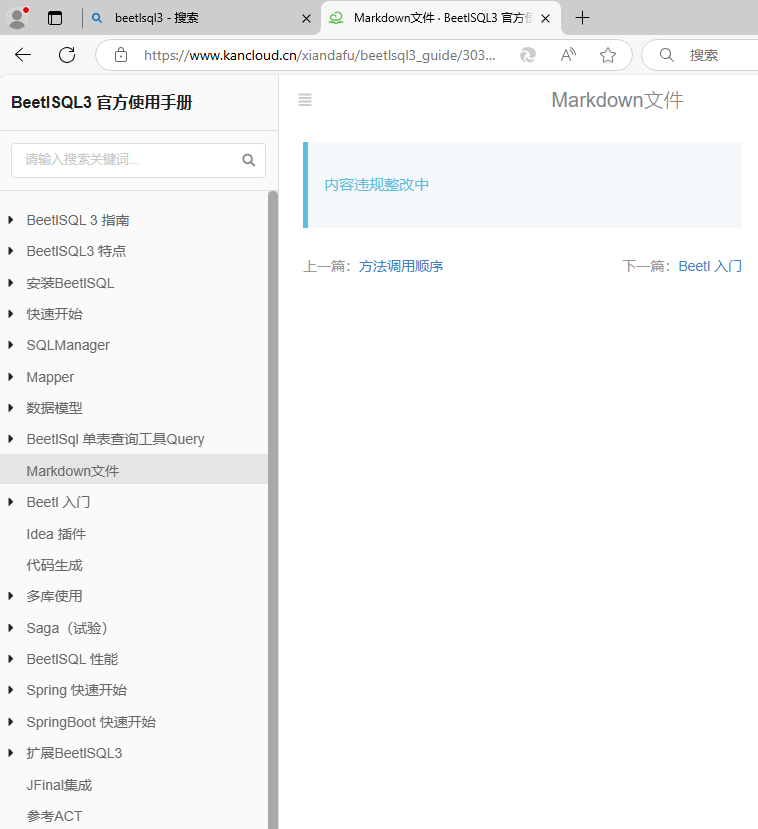Open the BeetlSQL 3 指南 chapter
This screenshot has height=829, width=758.
(78, 220)
